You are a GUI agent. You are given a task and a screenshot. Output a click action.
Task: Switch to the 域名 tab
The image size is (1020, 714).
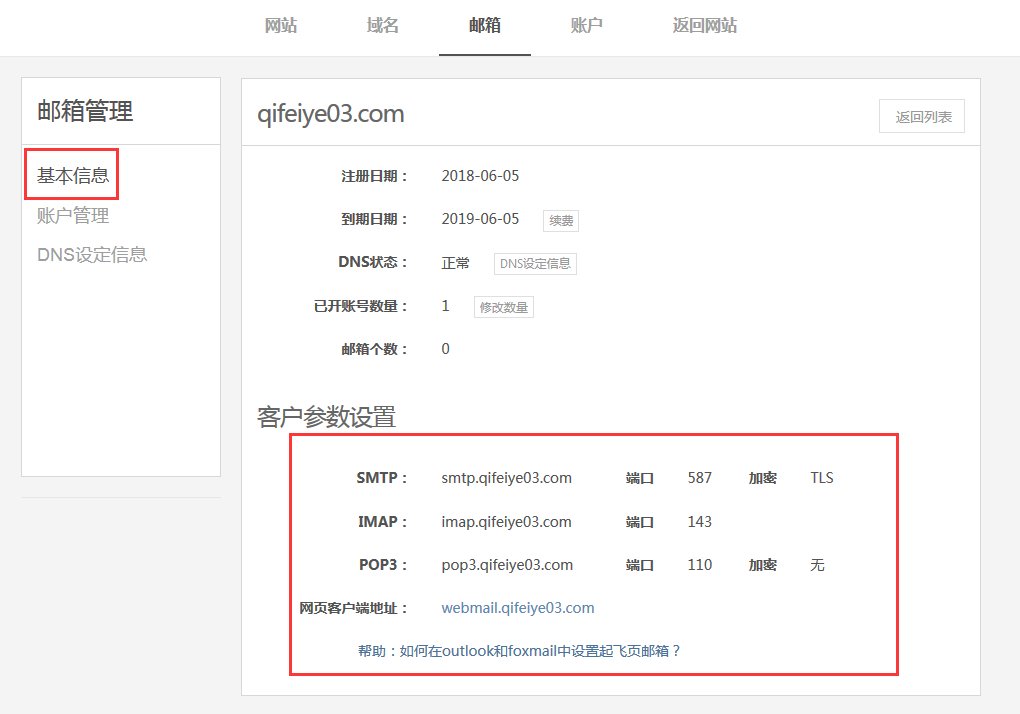(382, 25)
